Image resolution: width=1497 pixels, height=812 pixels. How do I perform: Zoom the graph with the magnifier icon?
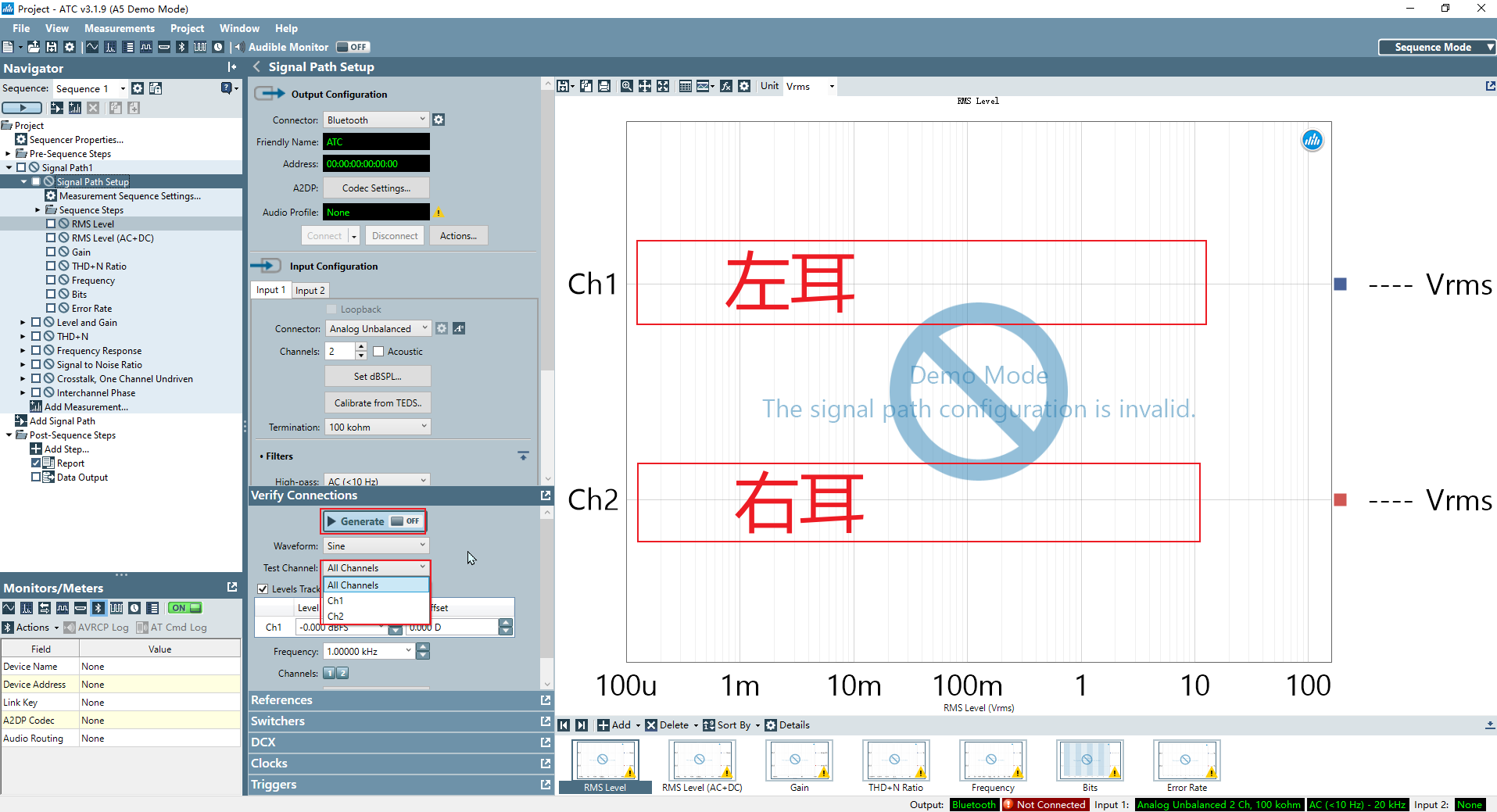[x=627, y=86]
